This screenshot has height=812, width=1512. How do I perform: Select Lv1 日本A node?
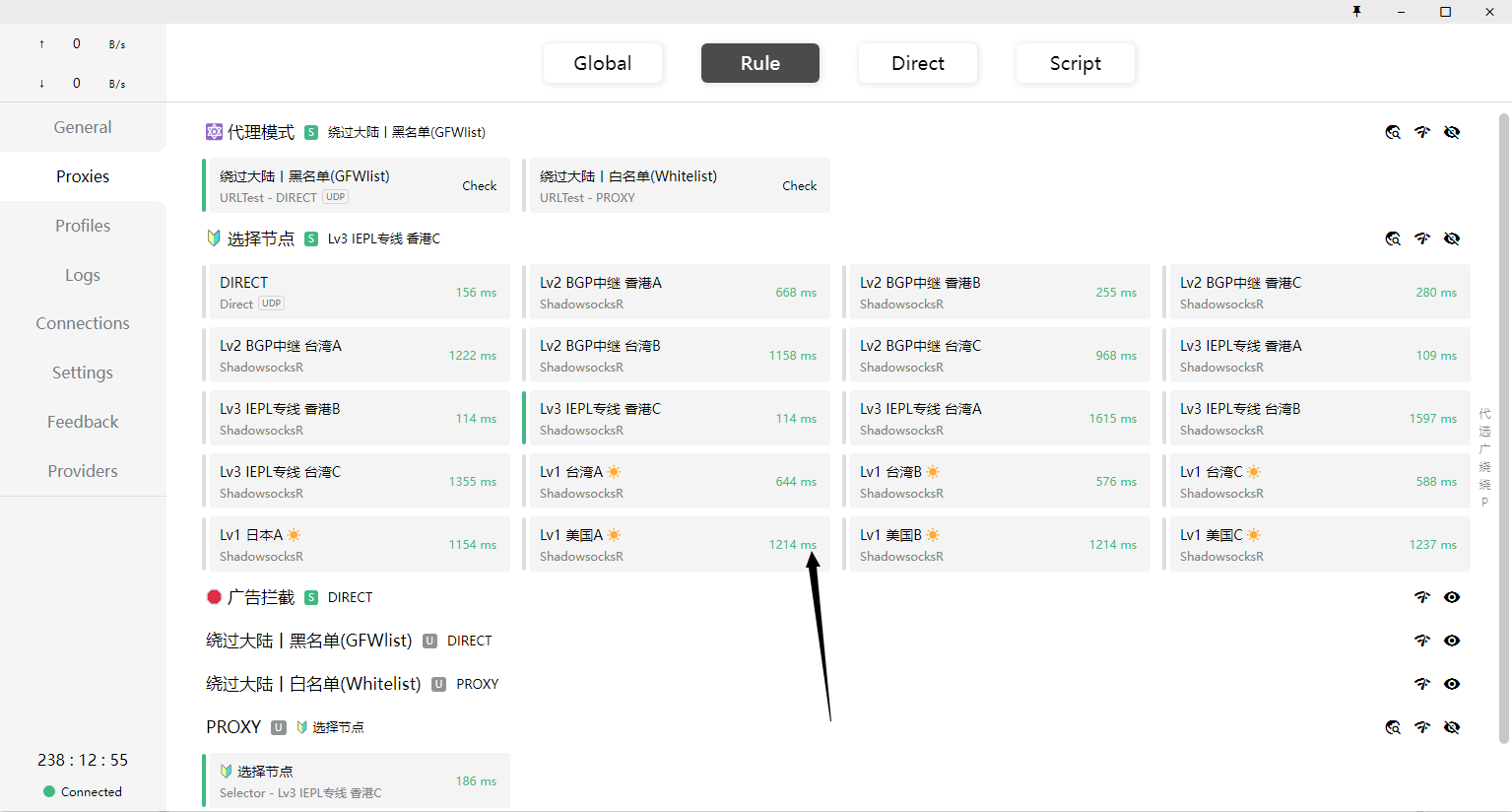tap(357, 544)
